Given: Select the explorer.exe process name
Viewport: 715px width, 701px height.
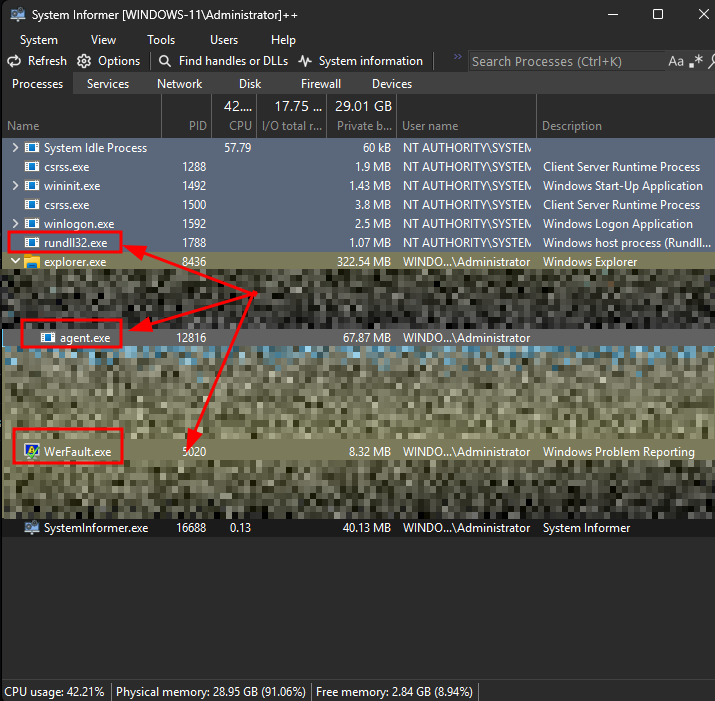Looking at the screenshot, I should click(x=75, y=262).
